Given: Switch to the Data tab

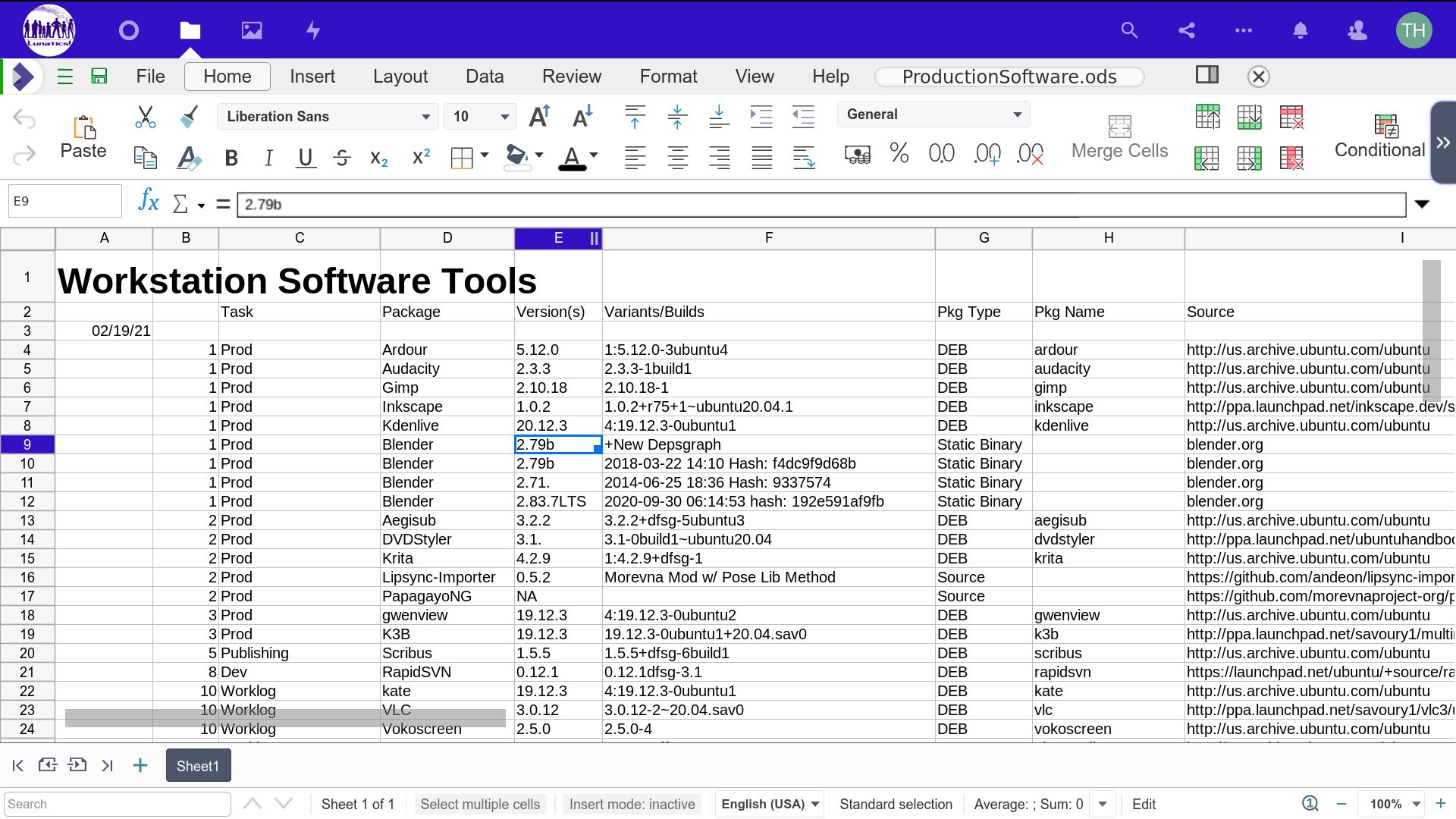Looking at the screenshot, I should coord(485,77).
